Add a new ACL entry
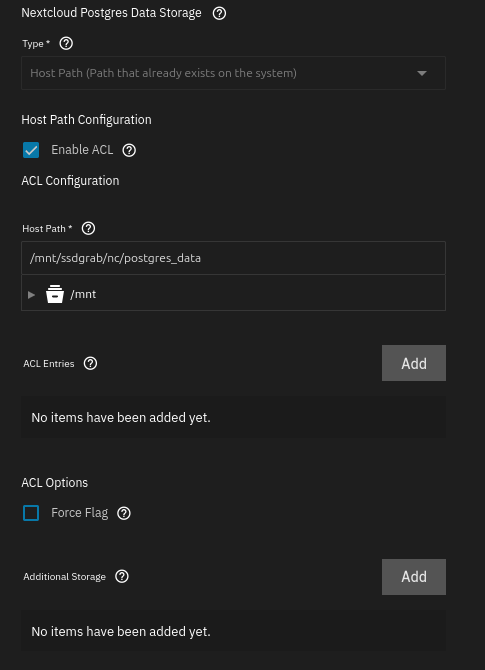Viewport: 485px width, 670px height. tap(414, 363)
